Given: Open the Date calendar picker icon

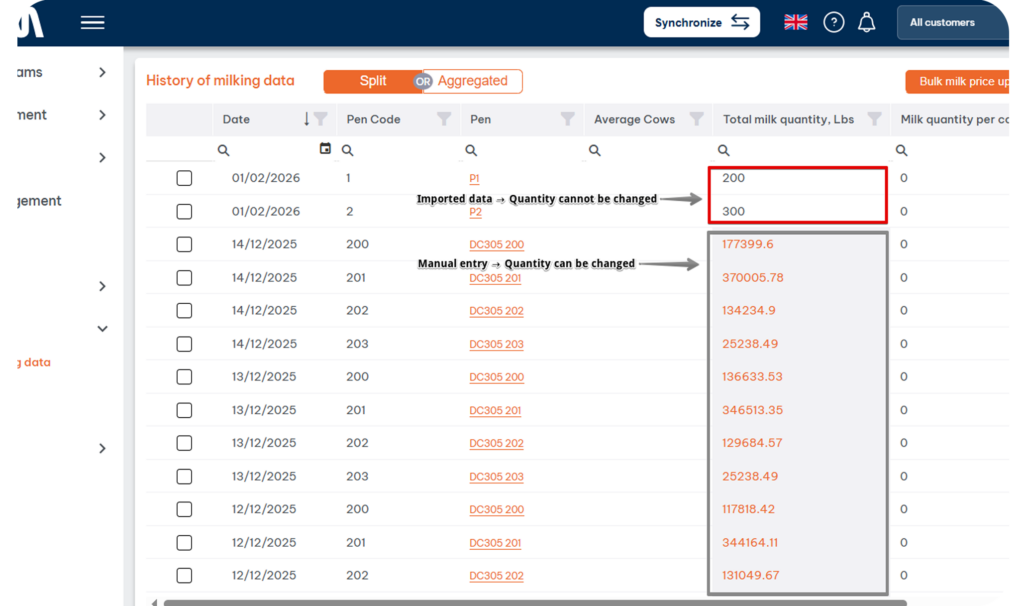Looking at the screenshot, I should (x=325, y=148).
